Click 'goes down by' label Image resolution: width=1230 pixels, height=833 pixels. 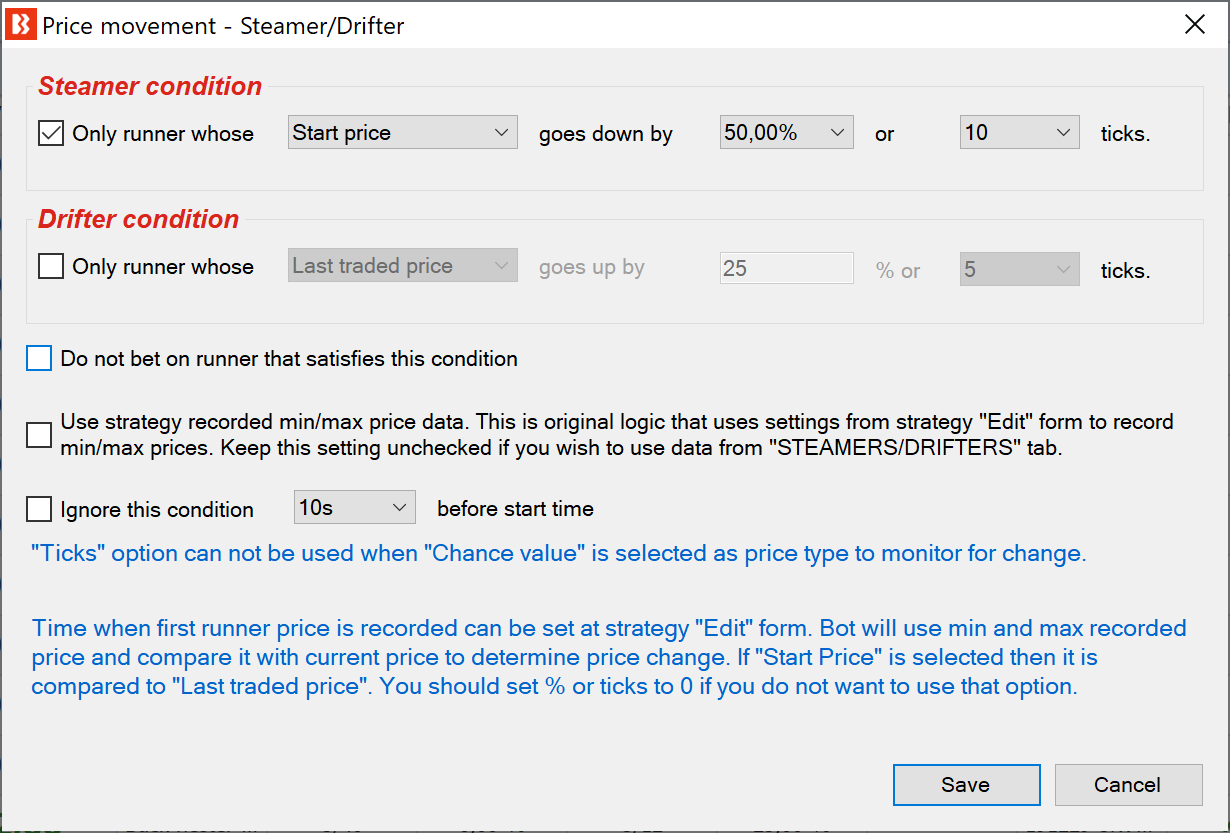606,134
